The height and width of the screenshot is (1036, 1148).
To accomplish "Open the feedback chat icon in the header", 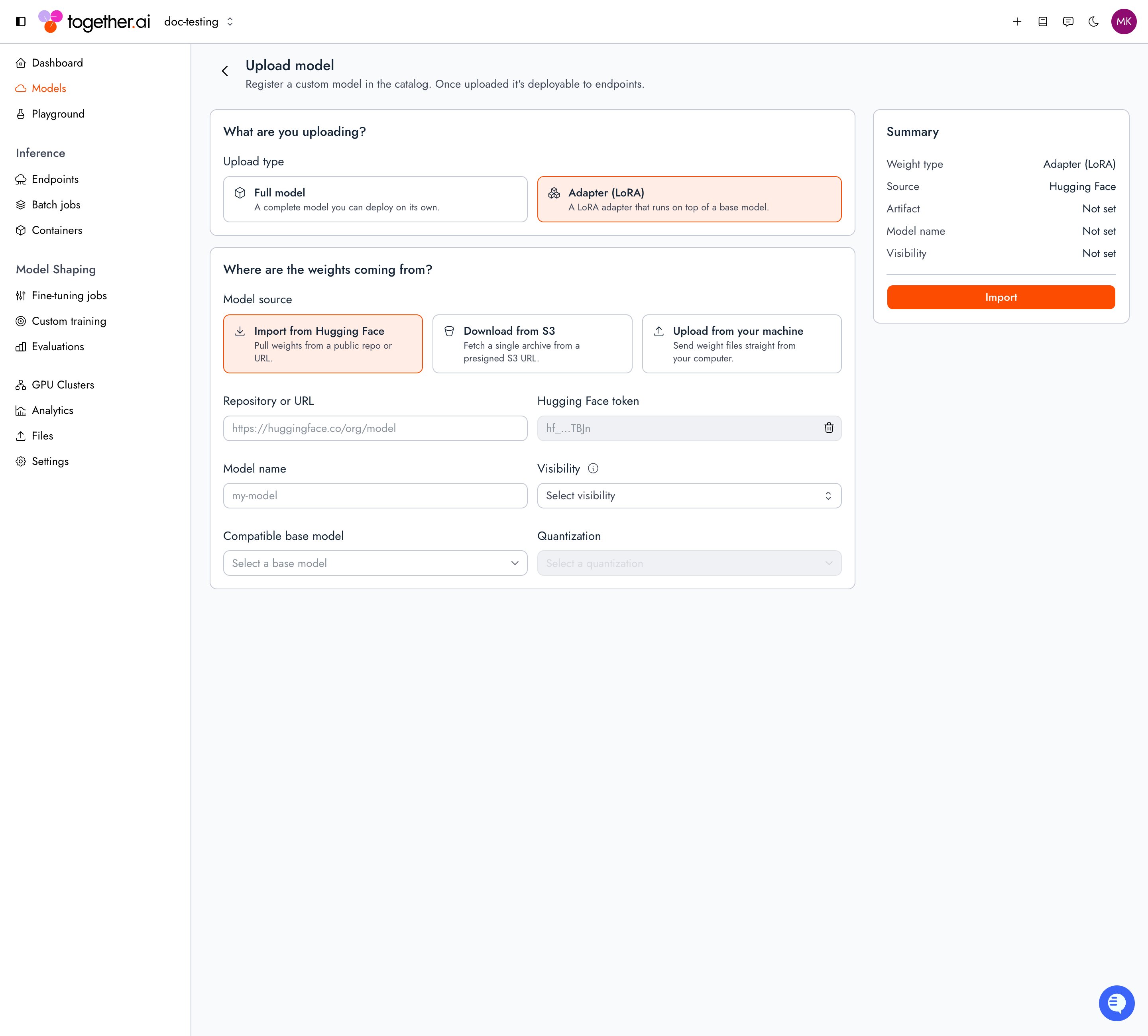I will (x=1068, y=22).
